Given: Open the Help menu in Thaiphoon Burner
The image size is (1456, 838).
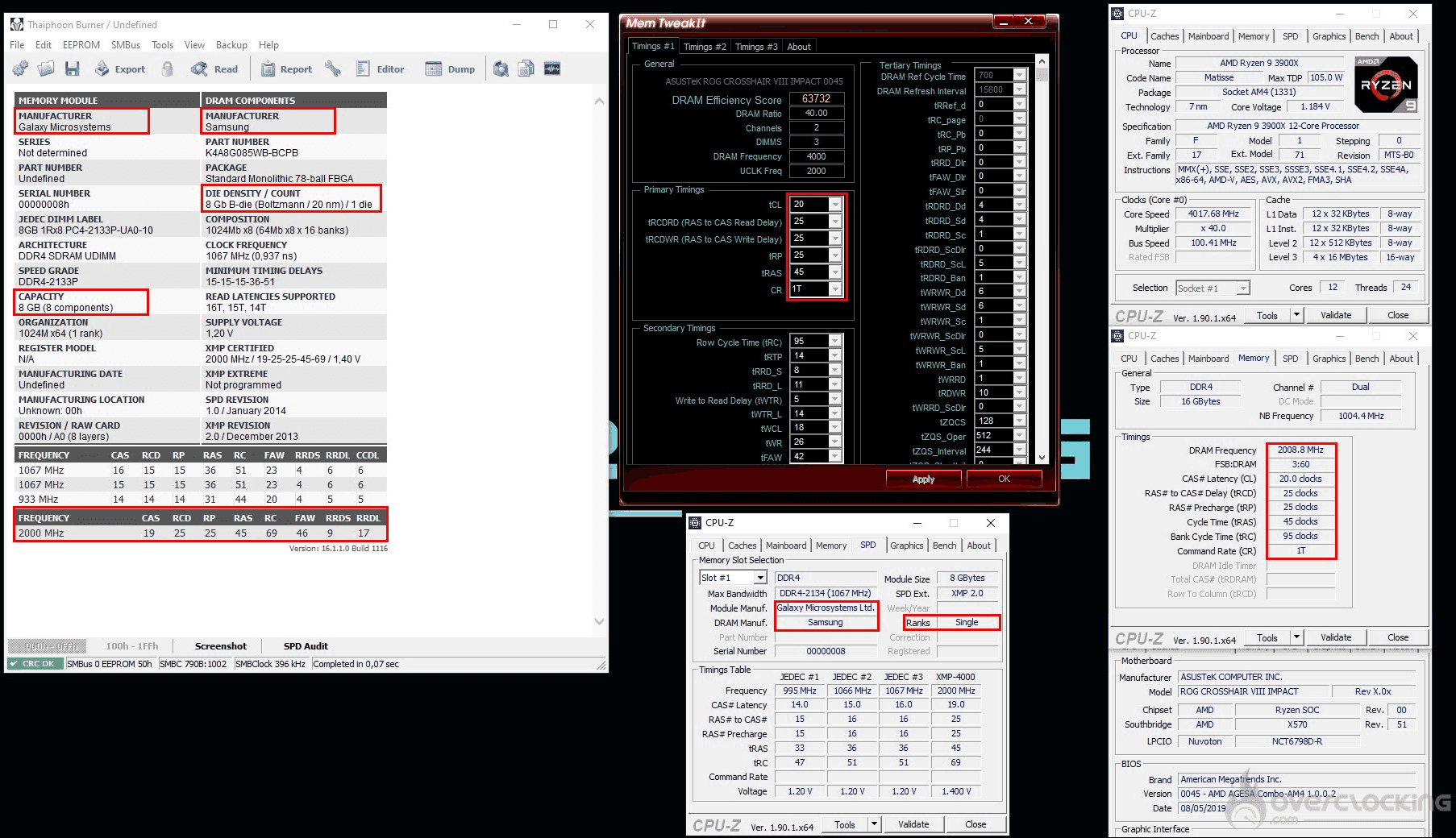Looking at the screenshot, I should [269, 45].
